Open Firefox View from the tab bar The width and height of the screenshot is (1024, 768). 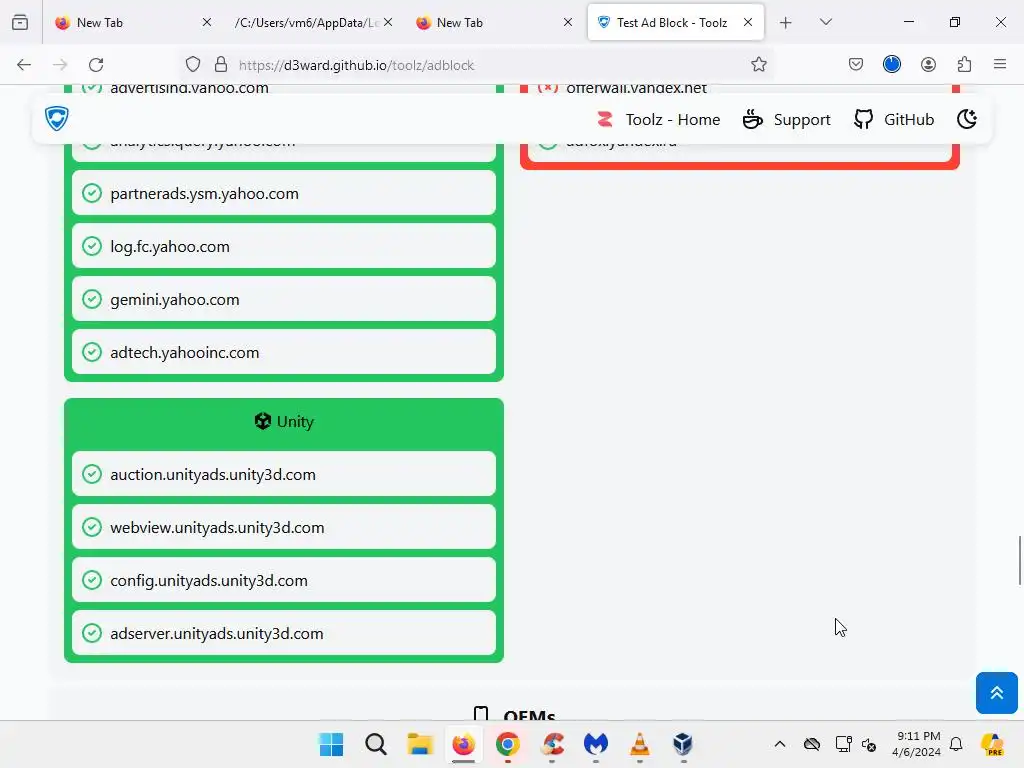pos(20,22)
